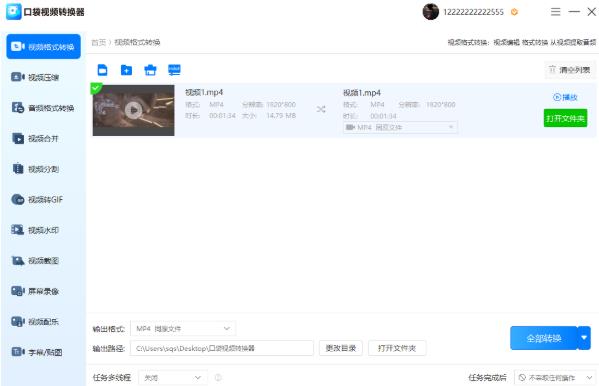Open 视频格式转换 in the sidebar
Viewport: 599px width, 386px height.
(43, 47)
